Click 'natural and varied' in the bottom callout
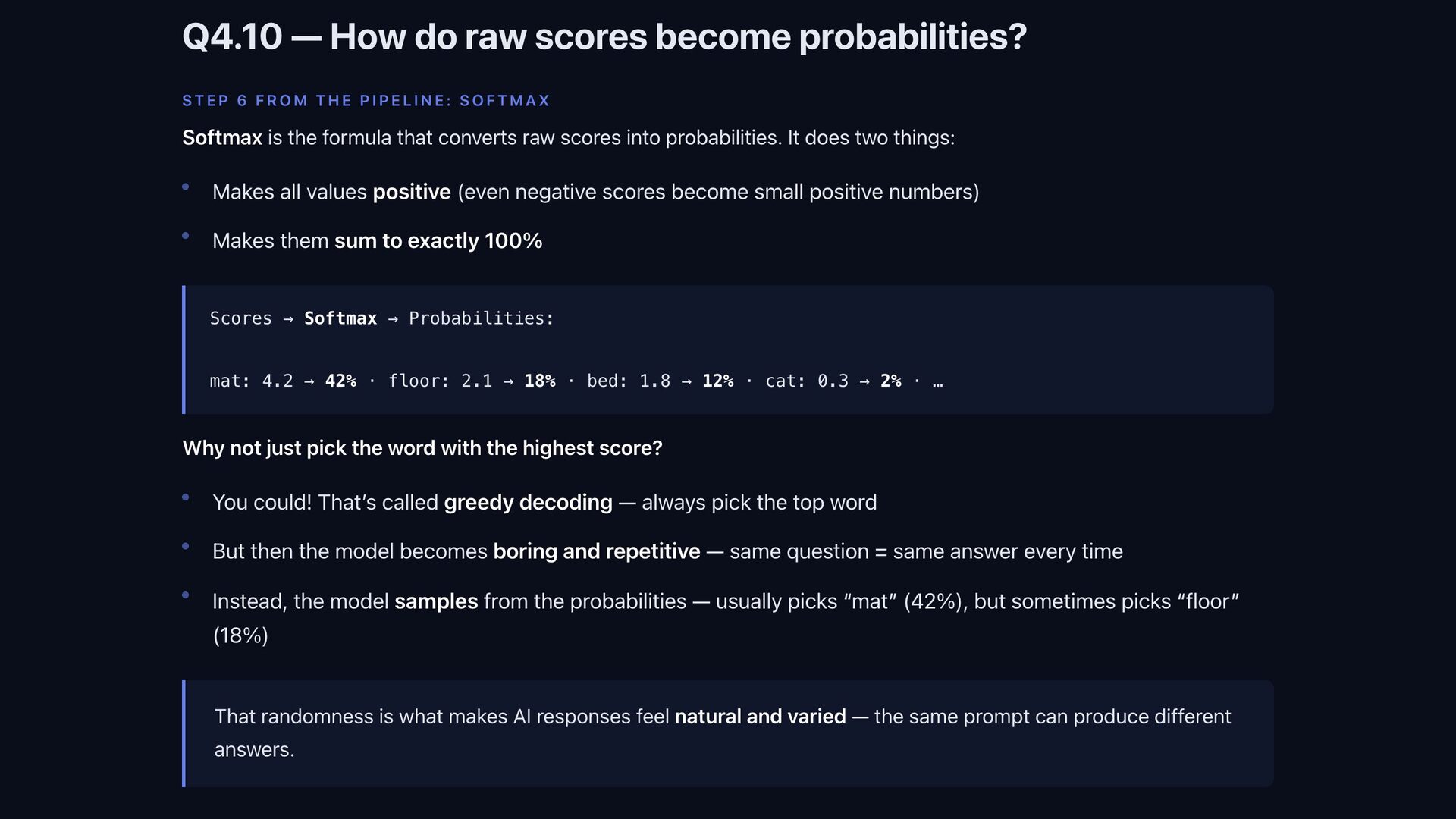 pos(760,717)
